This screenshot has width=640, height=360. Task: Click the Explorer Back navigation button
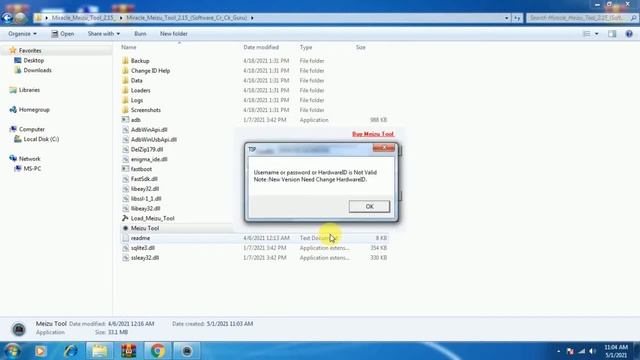[x=7, y=18]
